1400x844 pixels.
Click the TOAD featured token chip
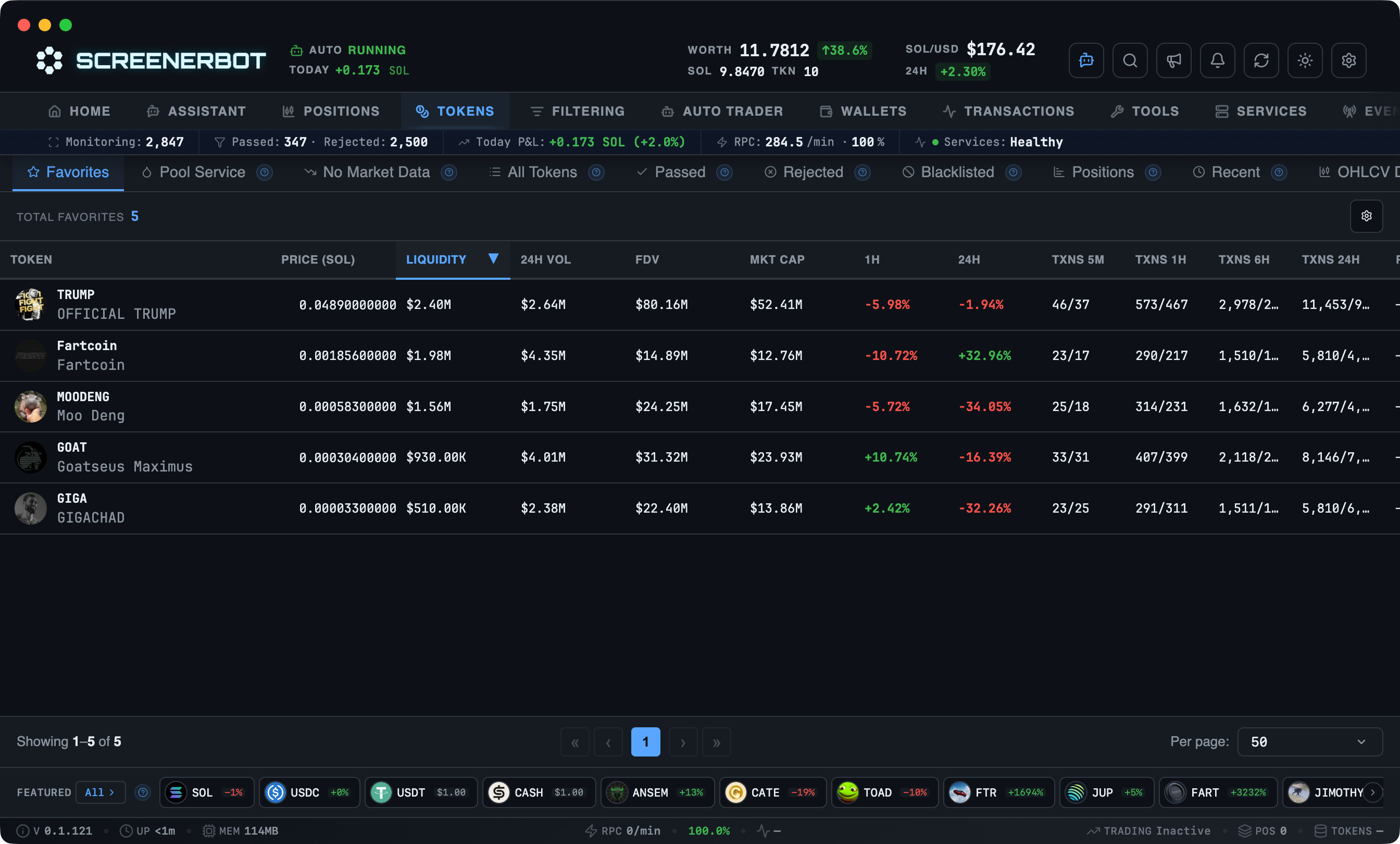pyautogui.click(x=885, y=792)
